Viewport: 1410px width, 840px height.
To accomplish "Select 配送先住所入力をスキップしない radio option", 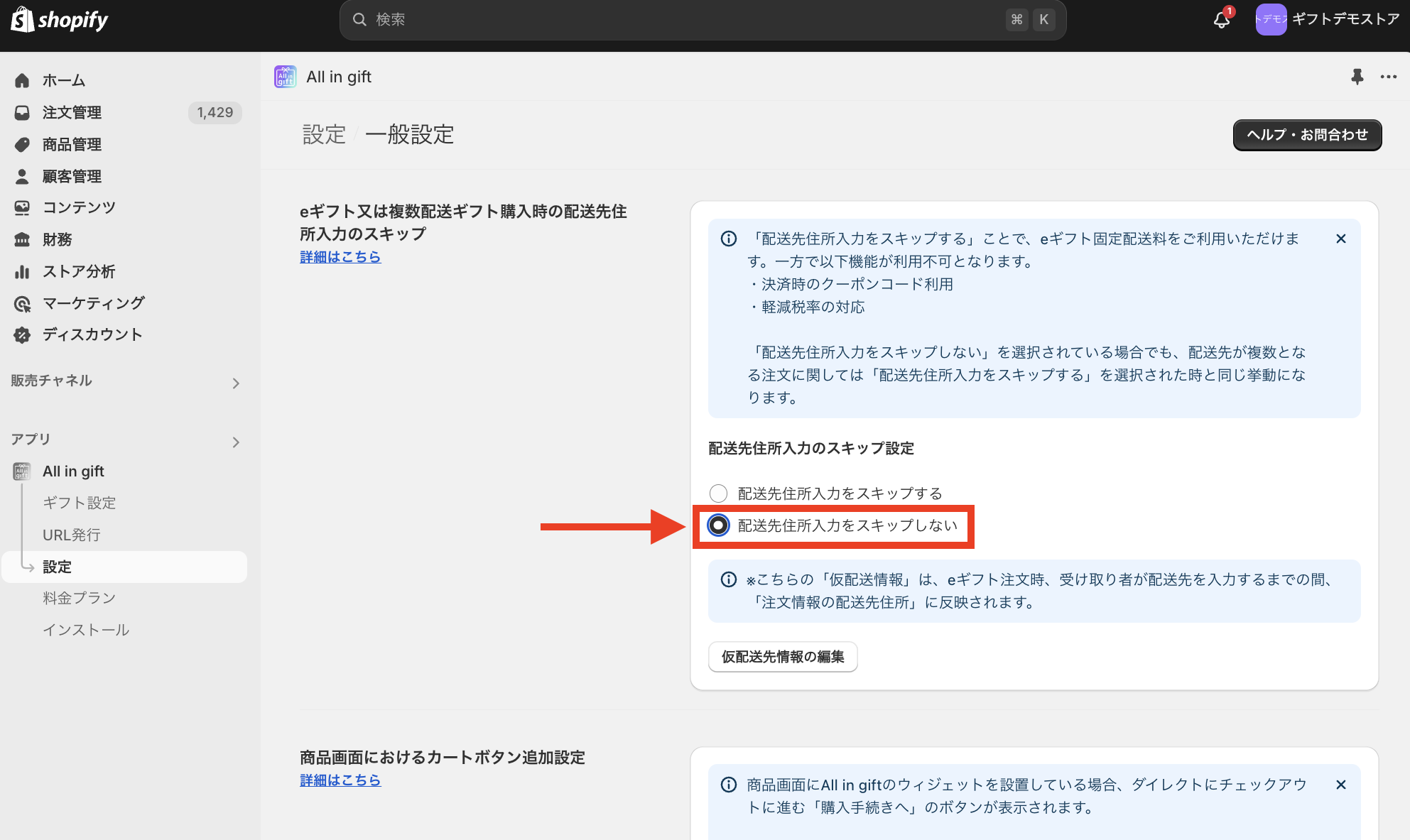I will 718,525.
